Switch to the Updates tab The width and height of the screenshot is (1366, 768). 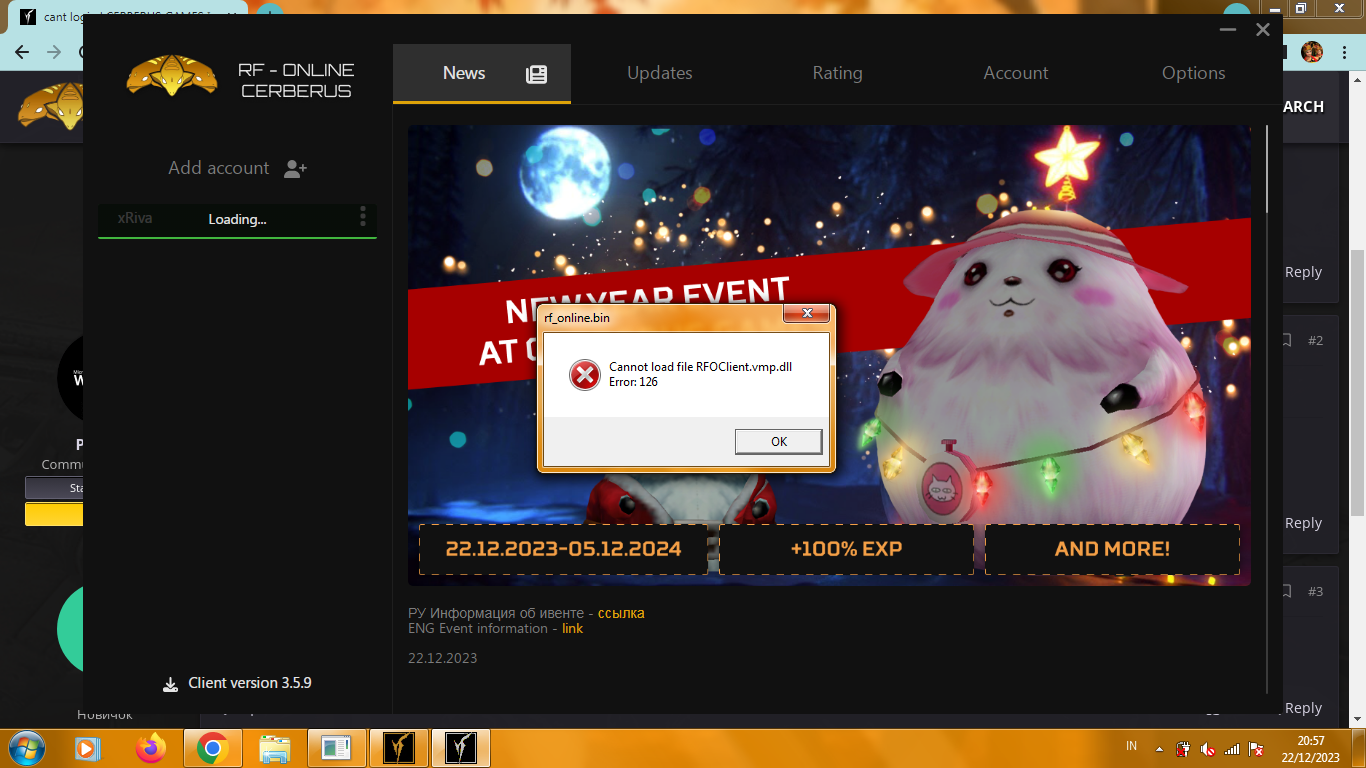coord(660,73)
